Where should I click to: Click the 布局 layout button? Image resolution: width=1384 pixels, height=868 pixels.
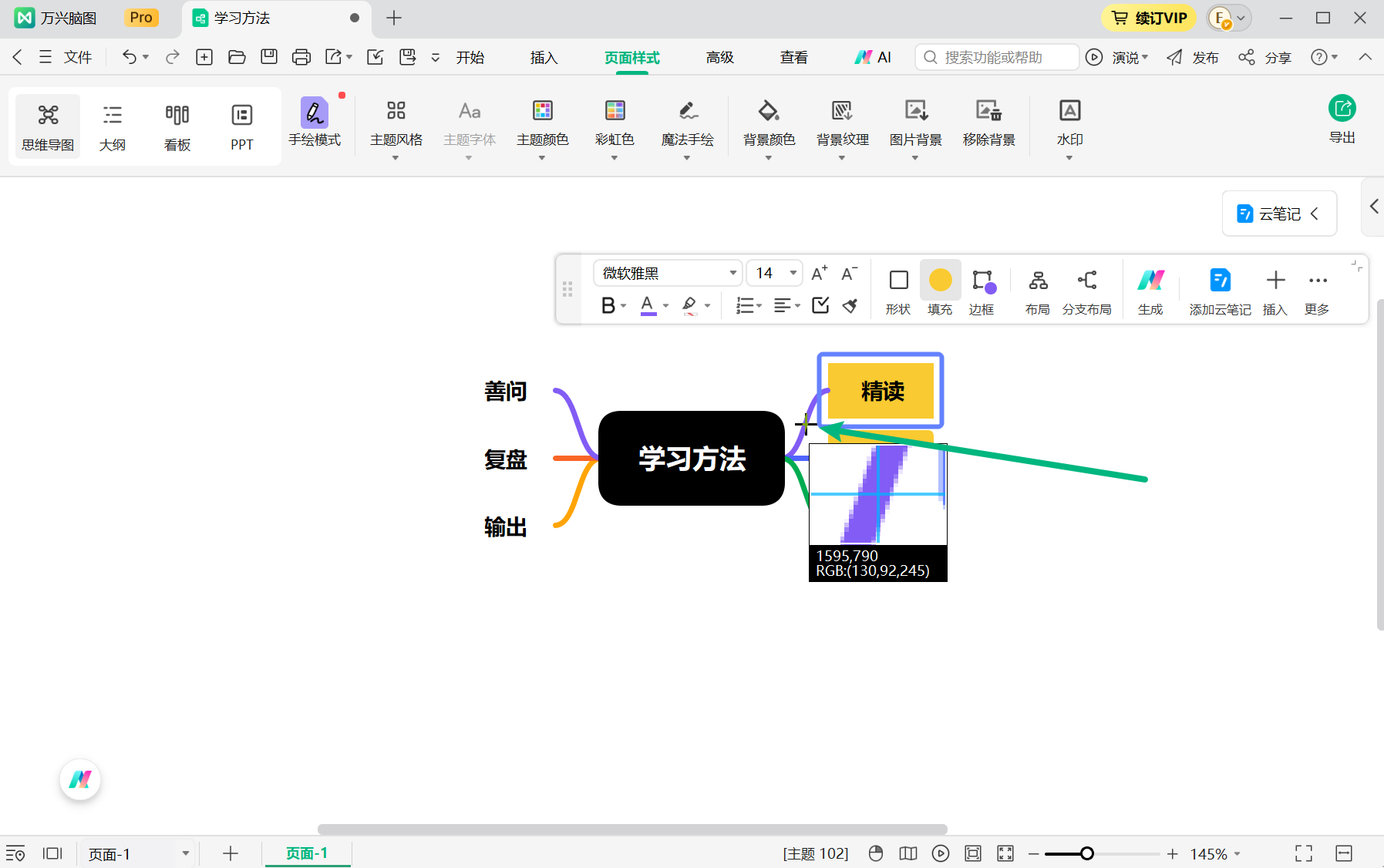pos(1038,291)
